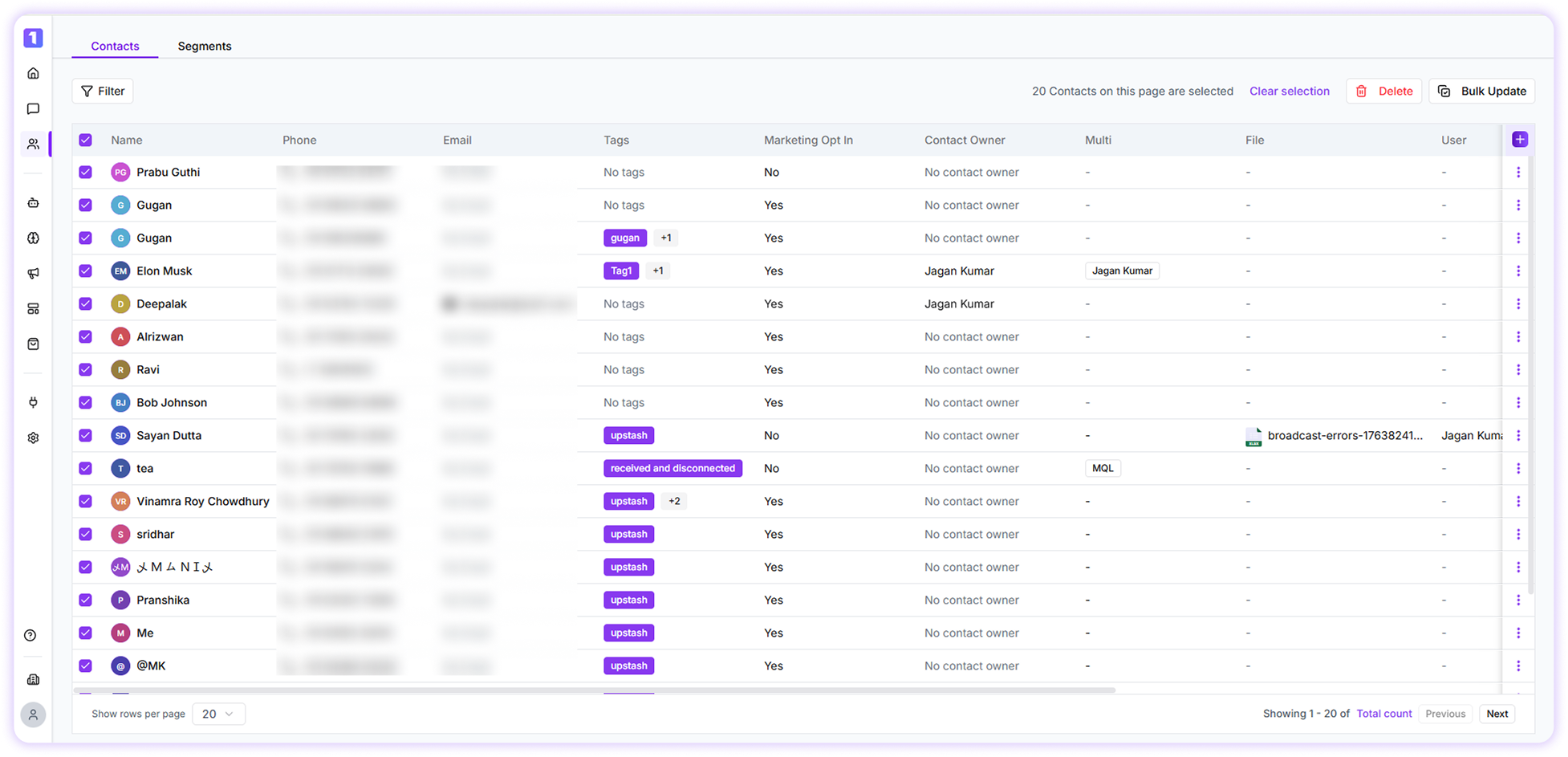Image resolution: width=1568 pixels, height=757 pixels.
Task: Expand the +2 tags for Vinamra Roy Chowdhury
Action: click(x=674, y=501)
